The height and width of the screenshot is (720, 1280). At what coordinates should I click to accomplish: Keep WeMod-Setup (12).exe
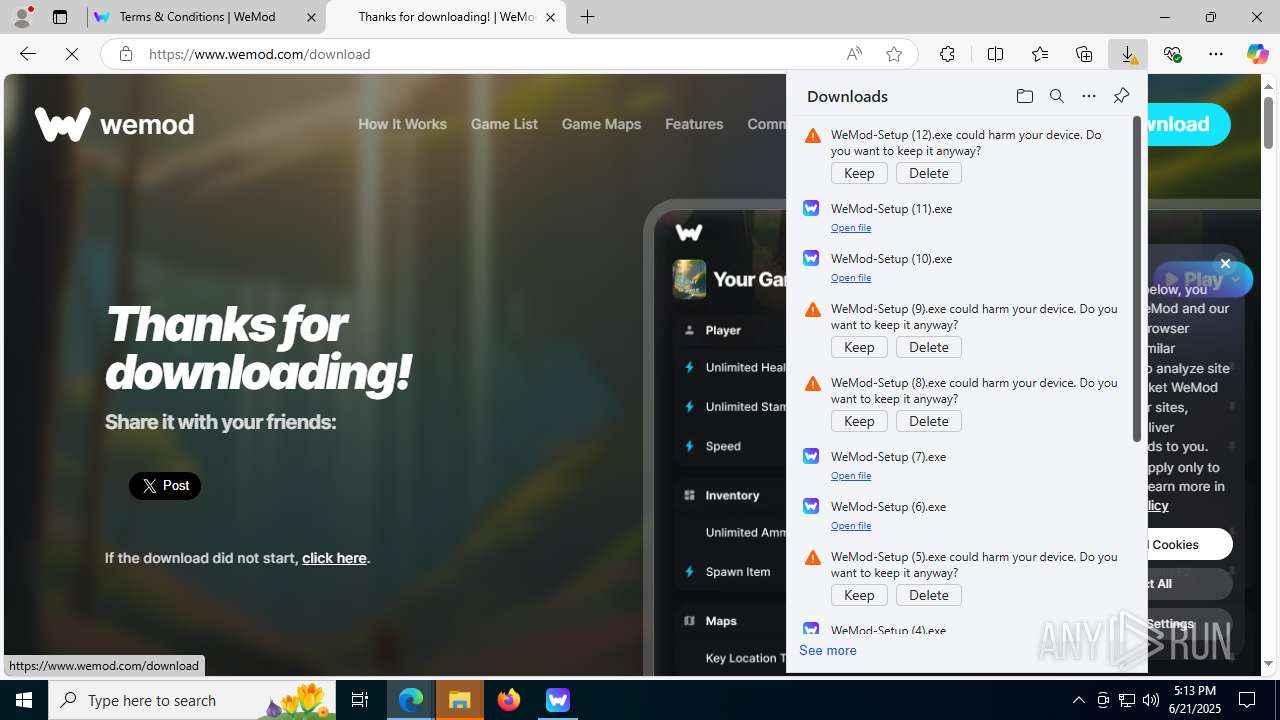(x=859, y=173)
